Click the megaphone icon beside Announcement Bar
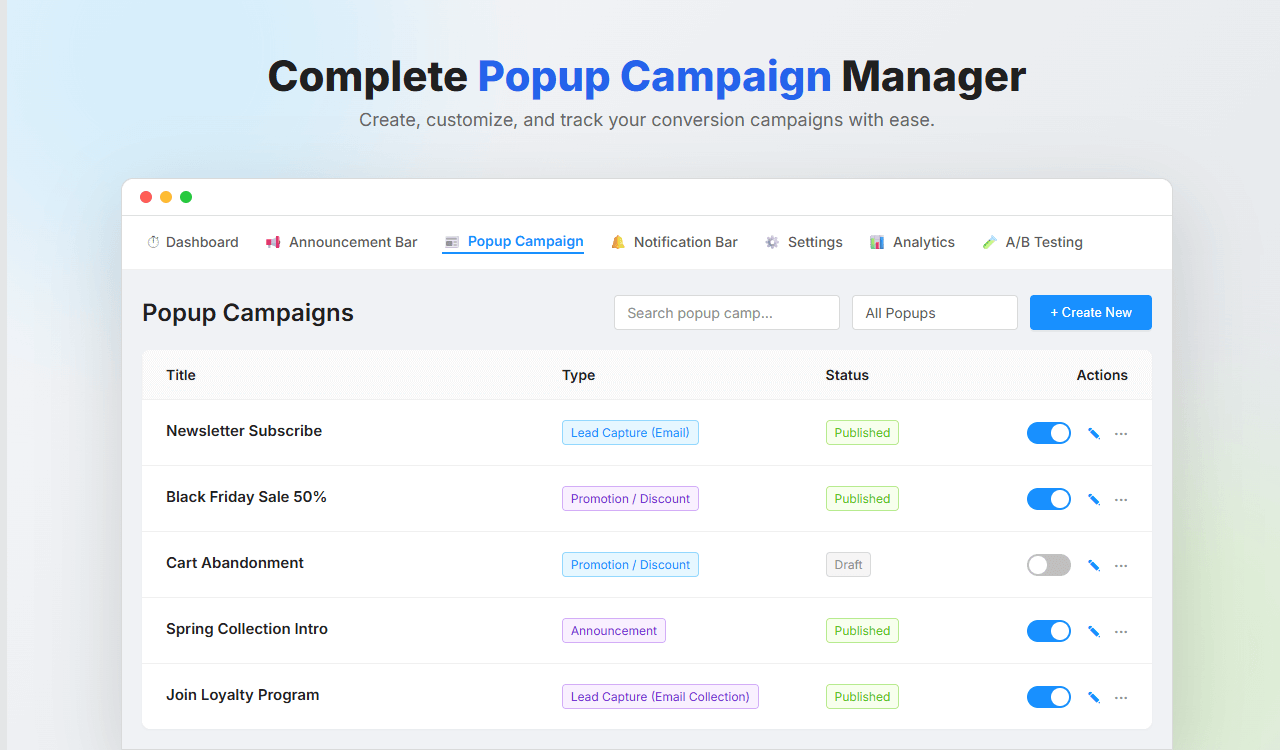The width and height of the screenshot is (1280, 750). click(x=273, y=242)
